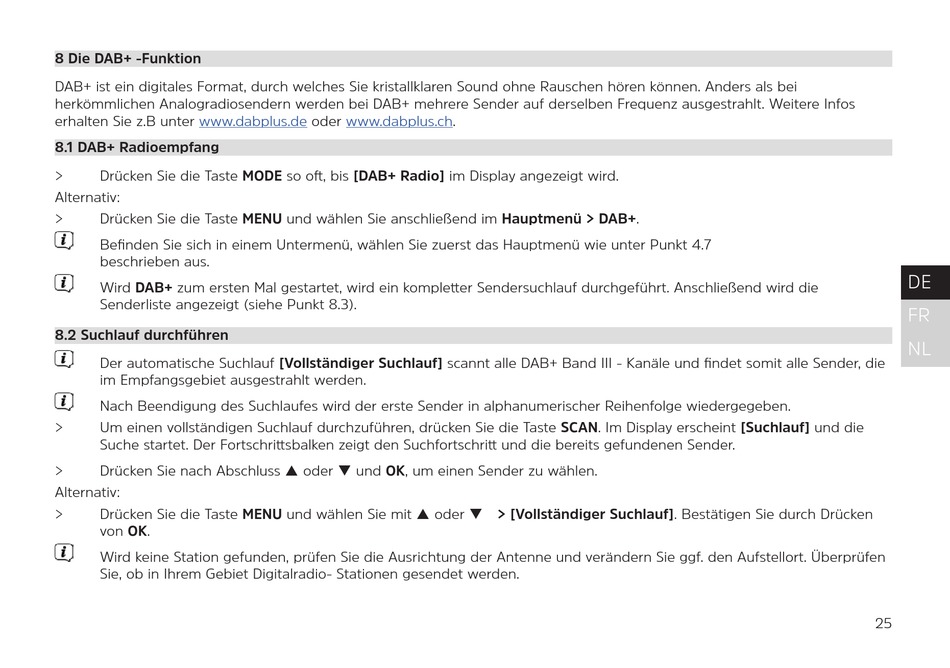The height and width of the screenshot is (668, 950).
Task: Click bold 'MENU' in 'wählen Sie anschließend' line
Action: (x=262, y=219)
